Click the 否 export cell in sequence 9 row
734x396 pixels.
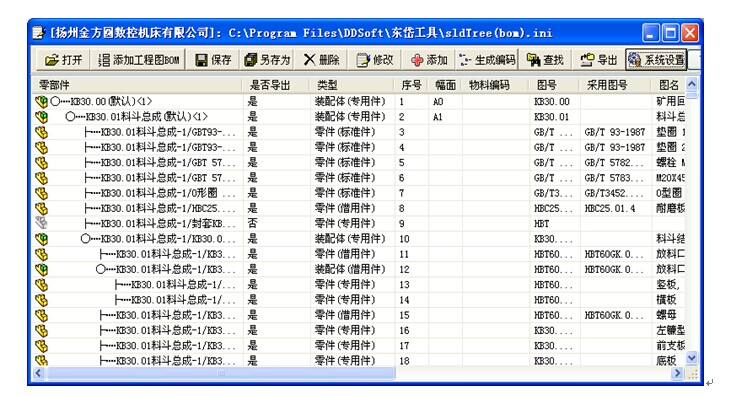pos(253,223)
